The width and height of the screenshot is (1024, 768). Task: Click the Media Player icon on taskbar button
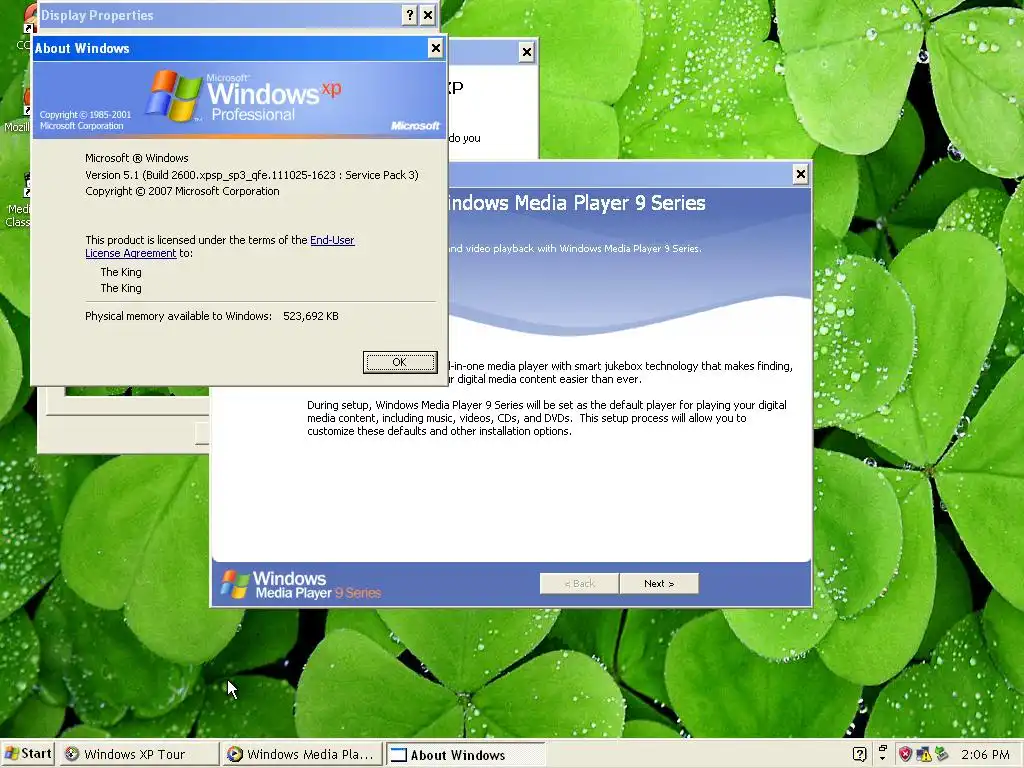234,754
